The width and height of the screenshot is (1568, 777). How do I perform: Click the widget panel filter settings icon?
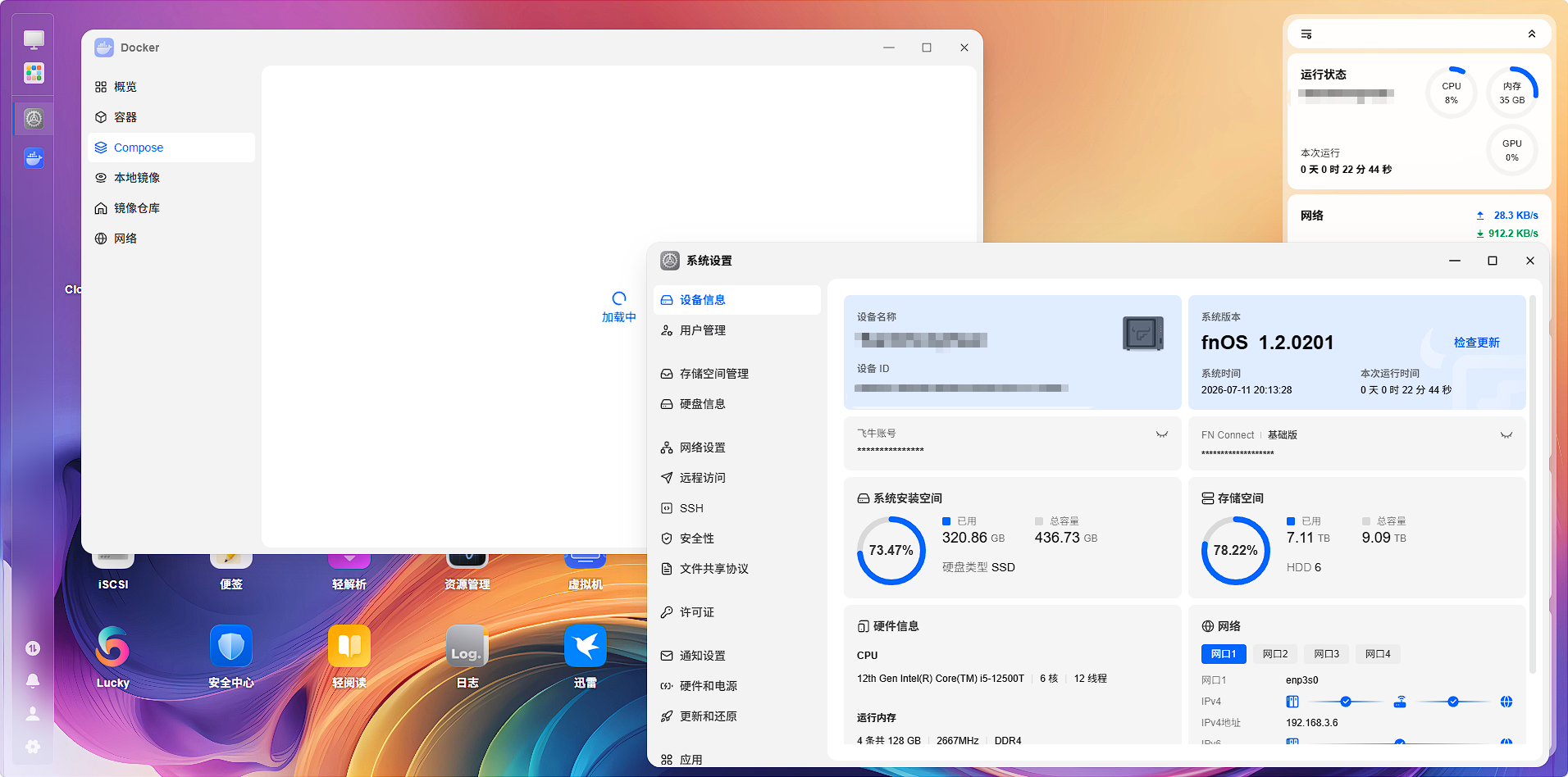1306,34
